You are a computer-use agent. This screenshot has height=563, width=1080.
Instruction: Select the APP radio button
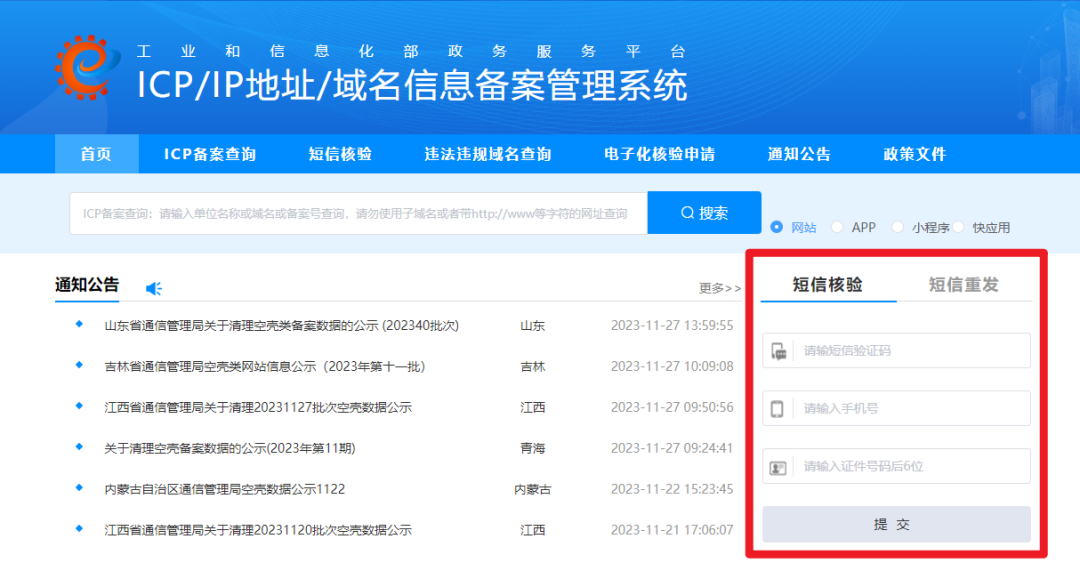pos(837,227)
